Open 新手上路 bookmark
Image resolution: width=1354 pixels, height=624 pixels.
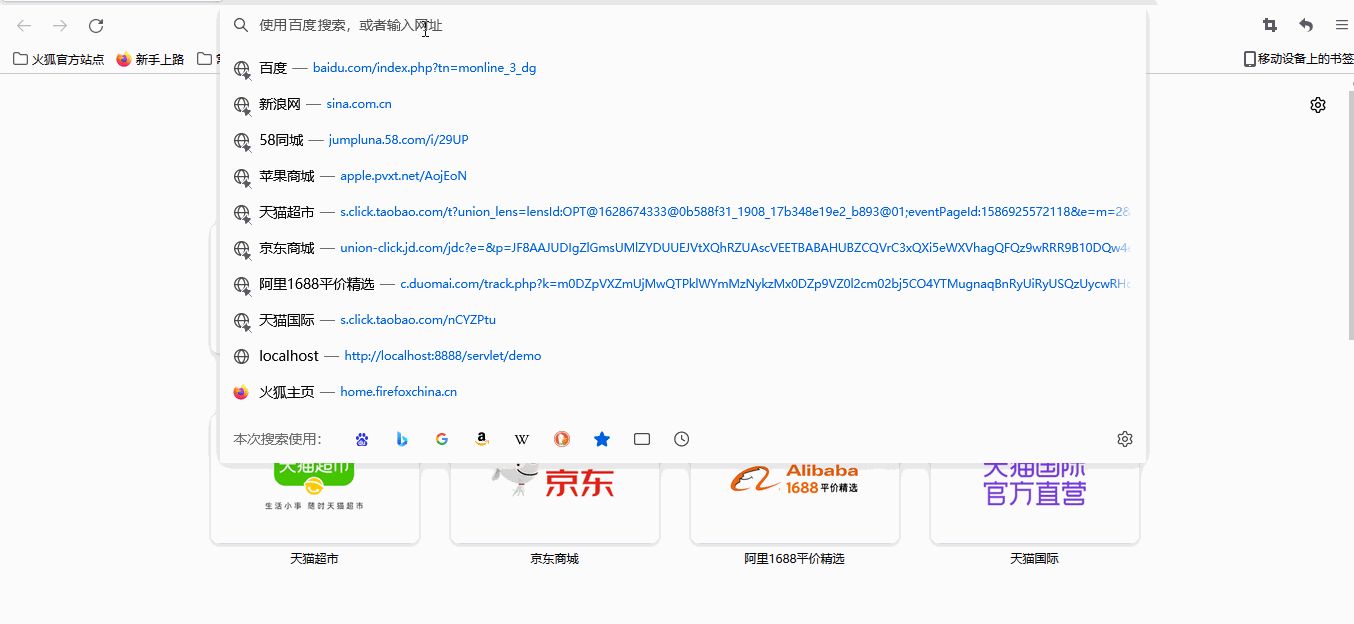pyautogui.click(x=151, y=59)
